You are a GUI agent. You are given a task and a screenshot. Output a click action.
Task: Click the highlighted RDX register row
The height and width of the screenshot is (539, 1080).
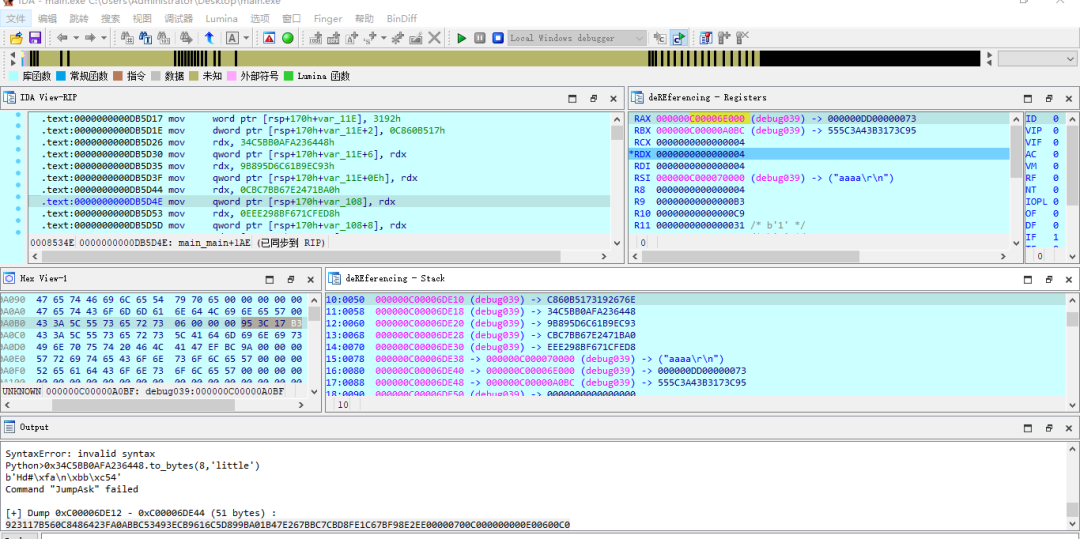click(x=819, y=154)
